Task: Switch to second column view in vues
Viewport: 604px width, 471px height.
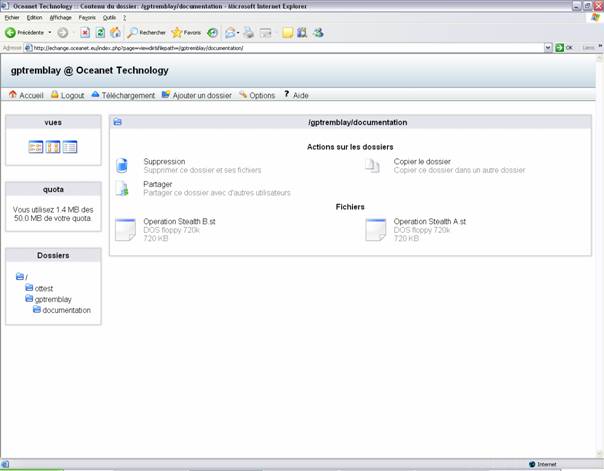Action: pyautogui.click(x=53, y=147)
